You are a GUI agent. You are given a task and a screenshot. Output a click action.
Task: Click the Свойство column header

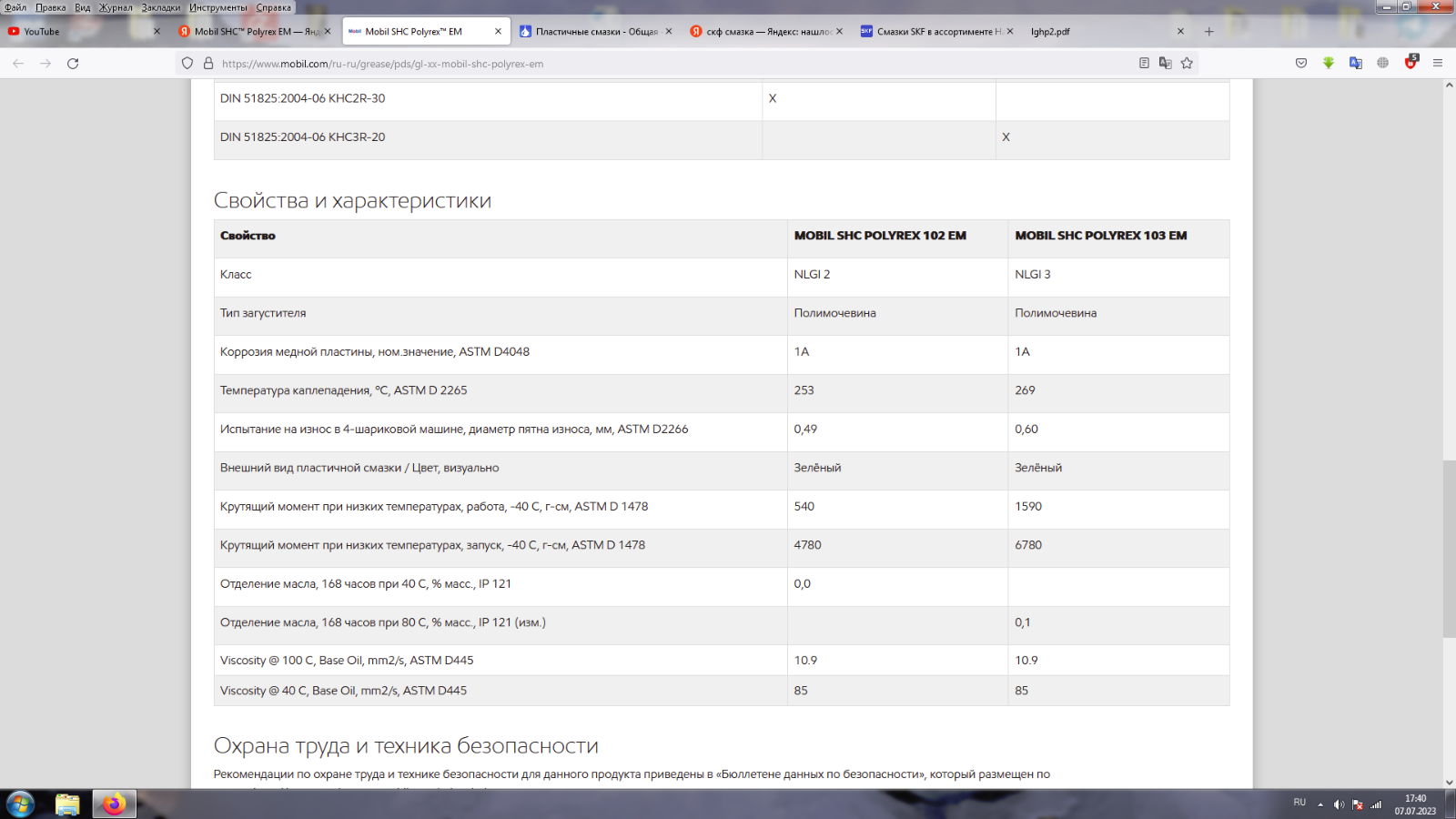pyautogui.click(x=248, y=236)
